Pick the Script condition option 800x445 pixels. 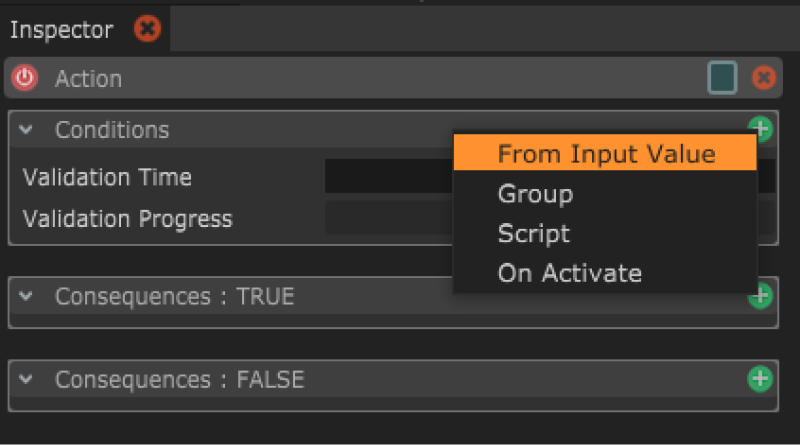(x=534, y=234)
